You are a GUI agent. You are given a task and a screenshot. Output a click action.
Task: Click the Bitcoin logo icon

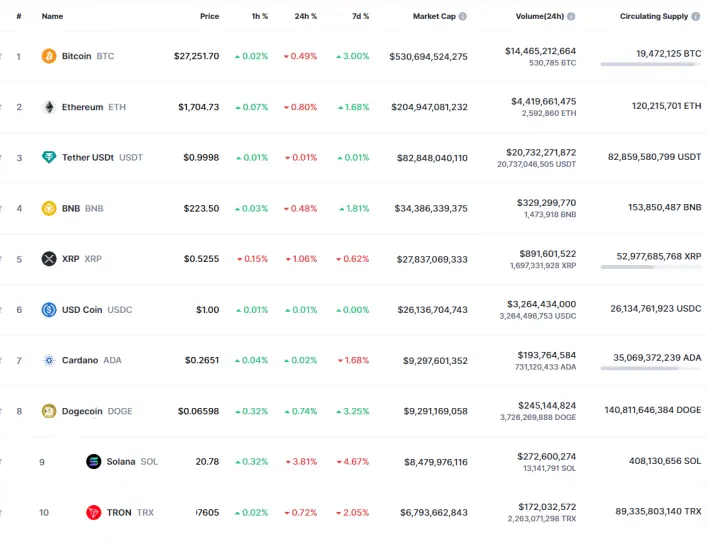49,56
